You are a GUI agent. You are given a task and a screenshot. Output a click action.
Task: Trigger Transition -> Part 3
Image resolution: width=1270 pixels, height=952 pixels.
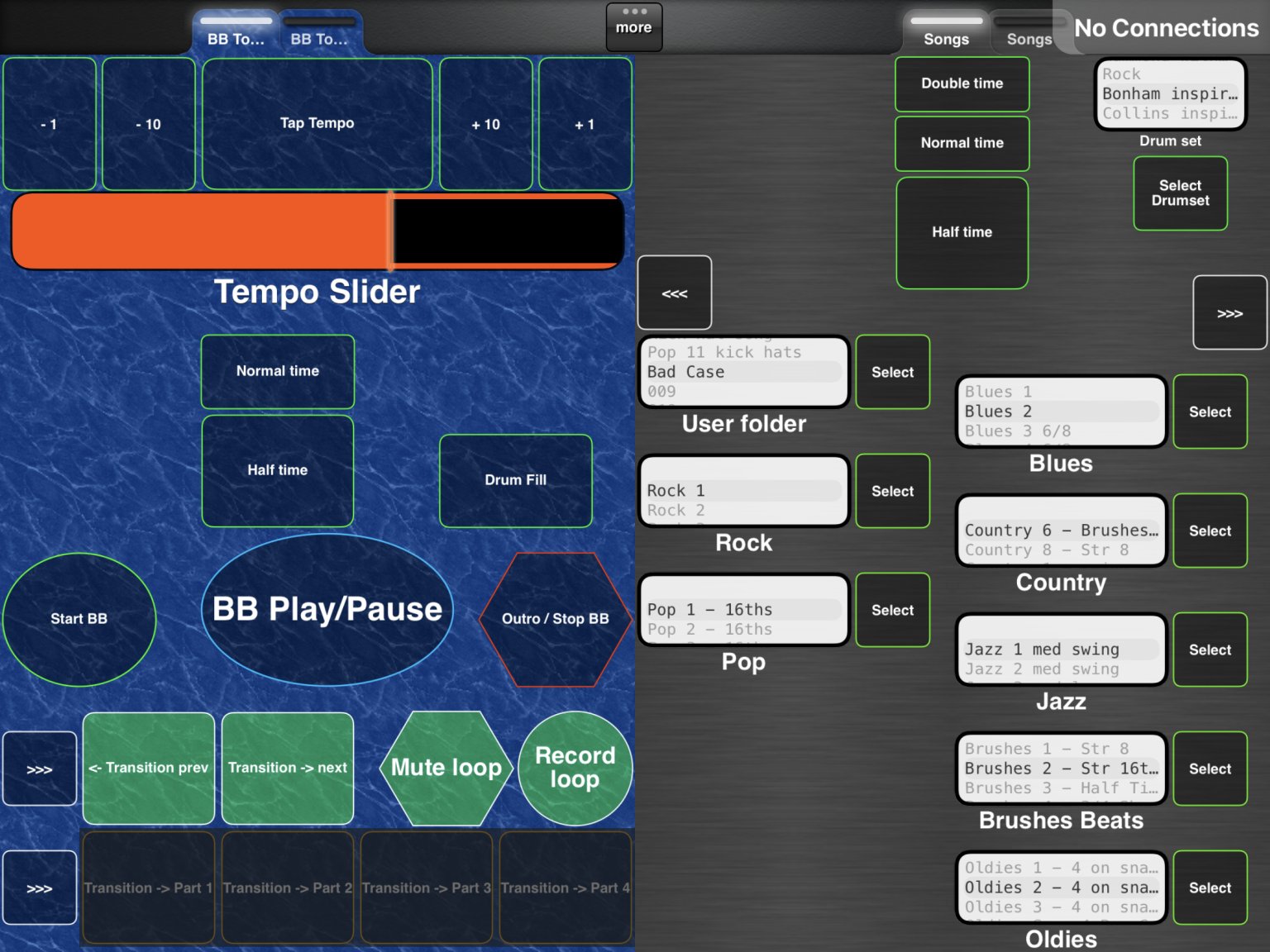(427, 888)
